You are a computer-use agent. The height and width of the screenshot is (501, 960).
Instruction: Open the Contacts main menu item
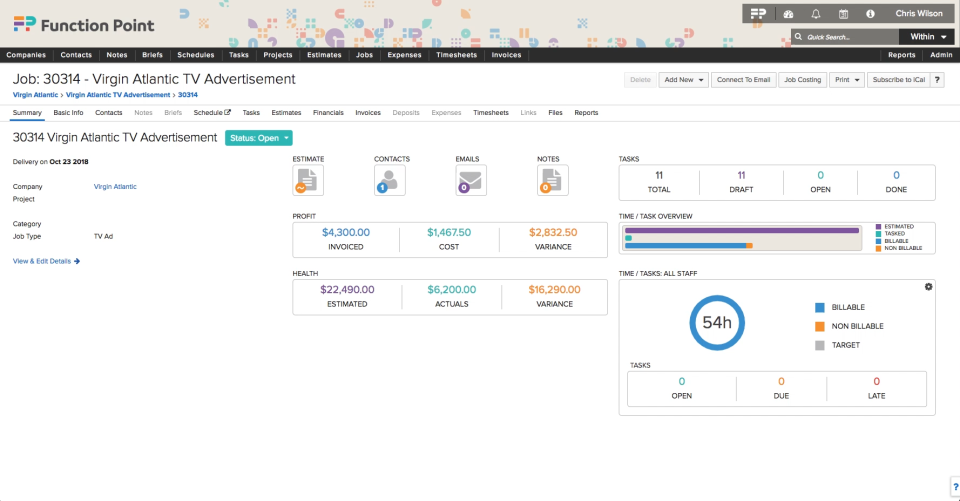[76, 55]
